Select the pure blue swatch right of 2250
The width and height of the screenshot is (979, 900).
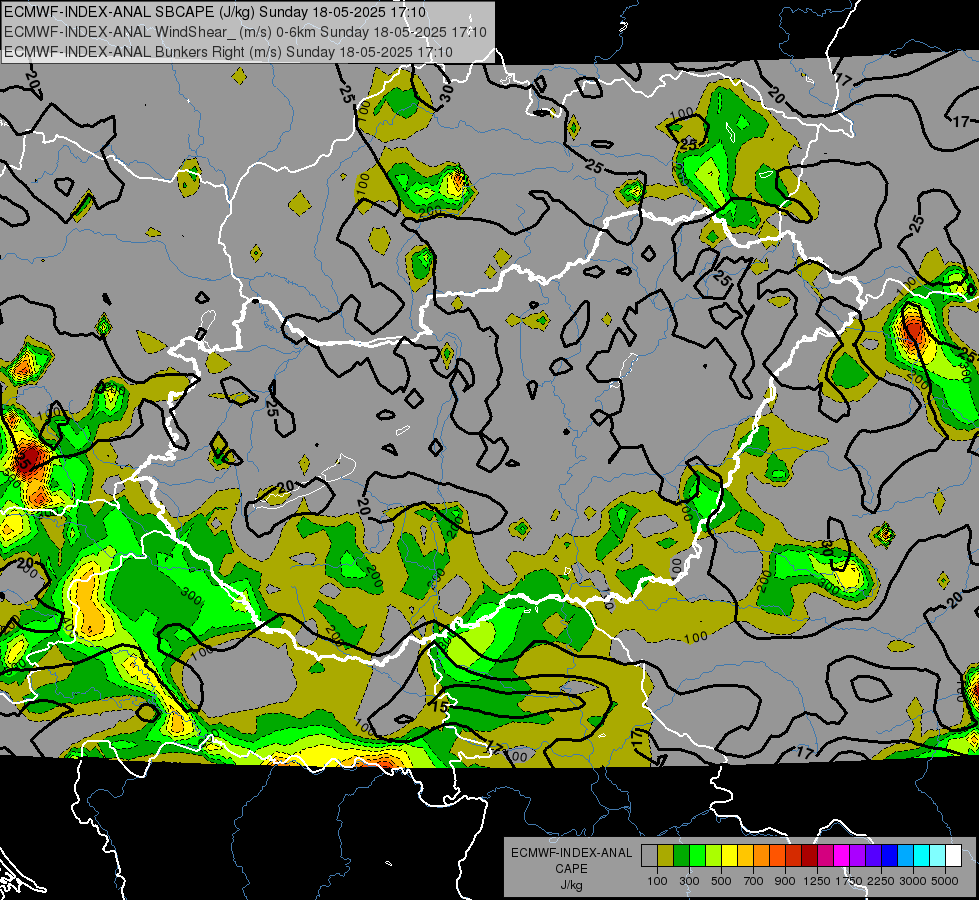click(890, 856)
